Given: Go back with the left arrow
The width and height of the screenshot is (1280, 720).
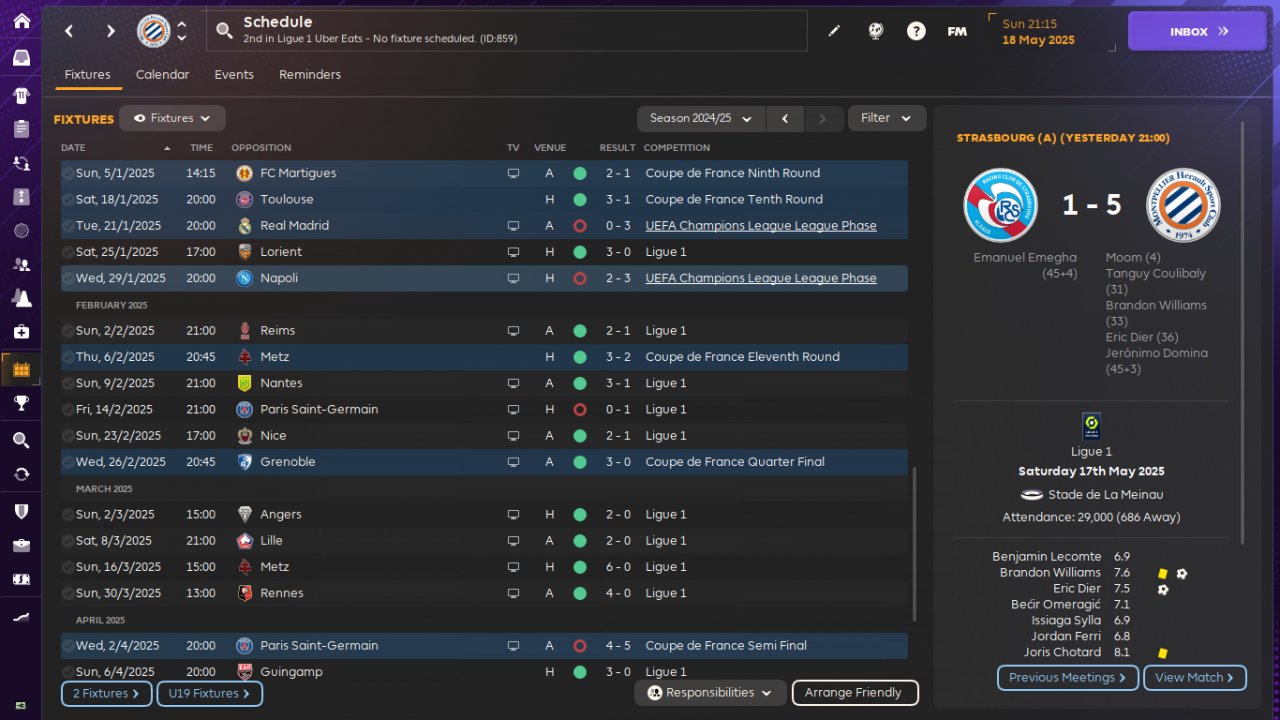Looking at the screenshot, I should click(69, 31).
